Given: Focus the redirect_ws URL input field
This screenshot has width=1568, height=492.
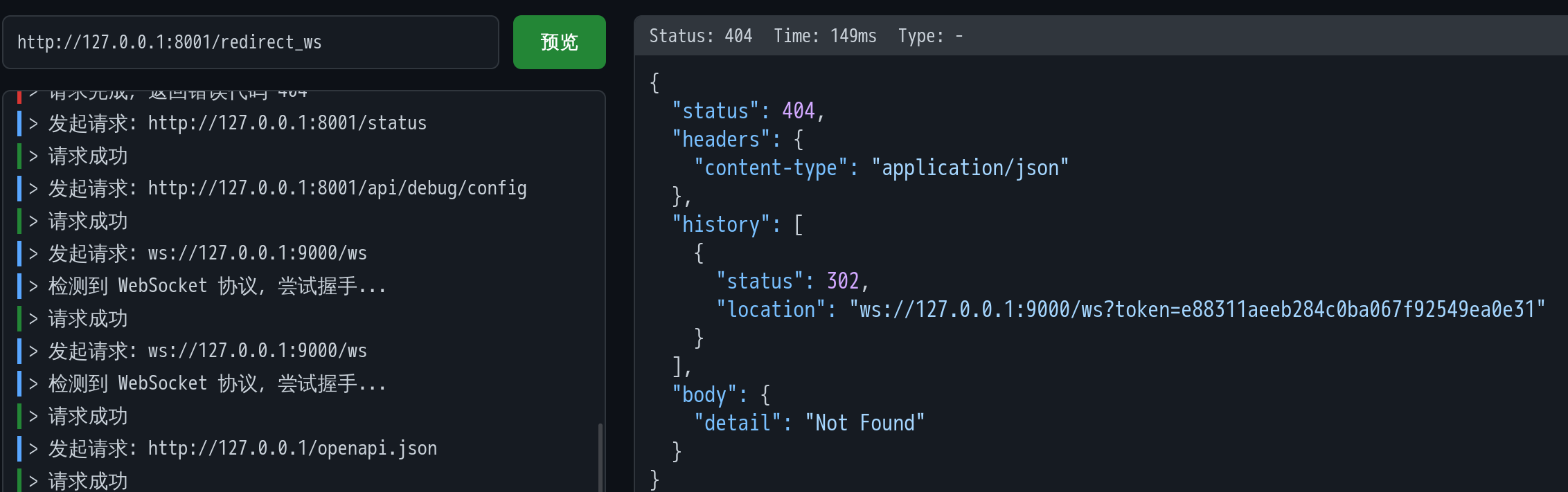Looking at the screenshot, I should [250, 42].
